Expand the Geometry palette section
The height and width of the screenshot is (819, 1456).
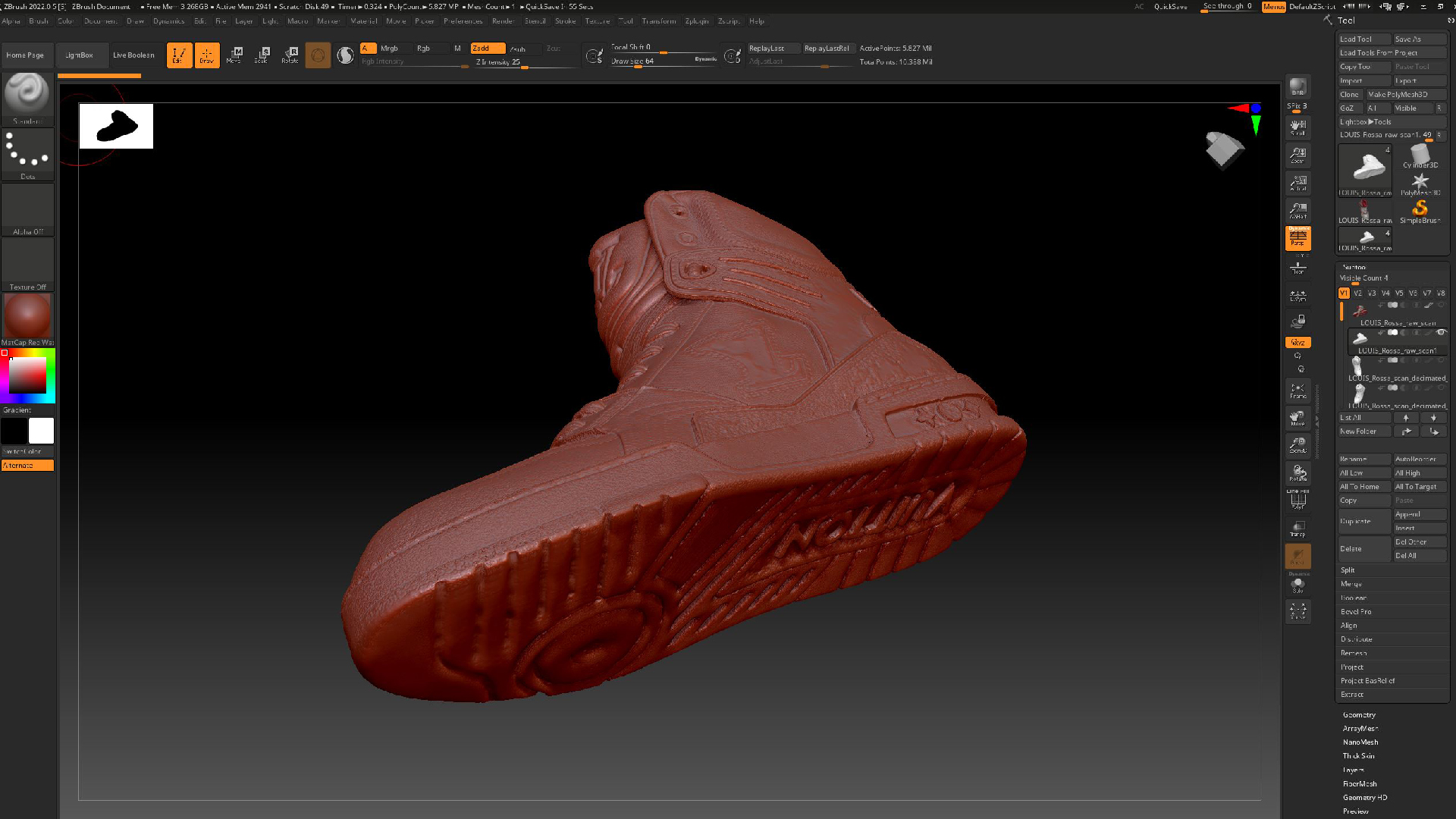[x=1359, y=715]
